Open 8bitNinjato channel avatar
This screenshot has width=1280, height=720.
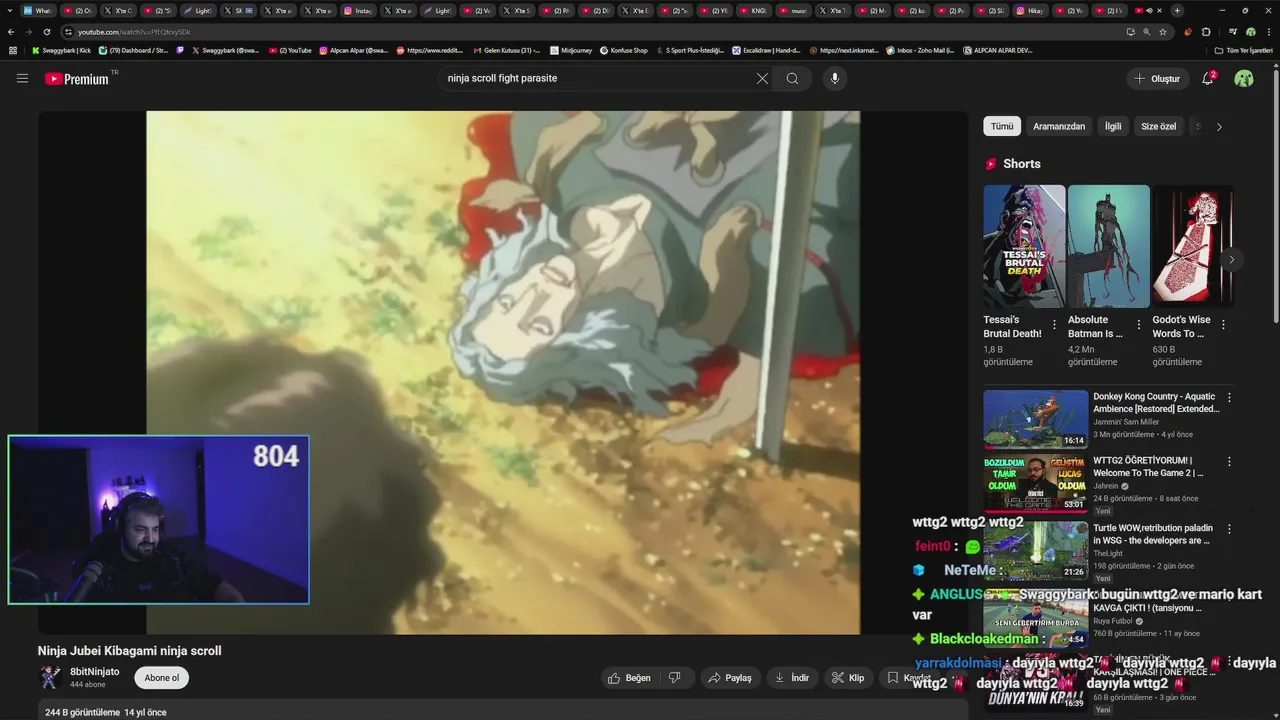(50, 678)
